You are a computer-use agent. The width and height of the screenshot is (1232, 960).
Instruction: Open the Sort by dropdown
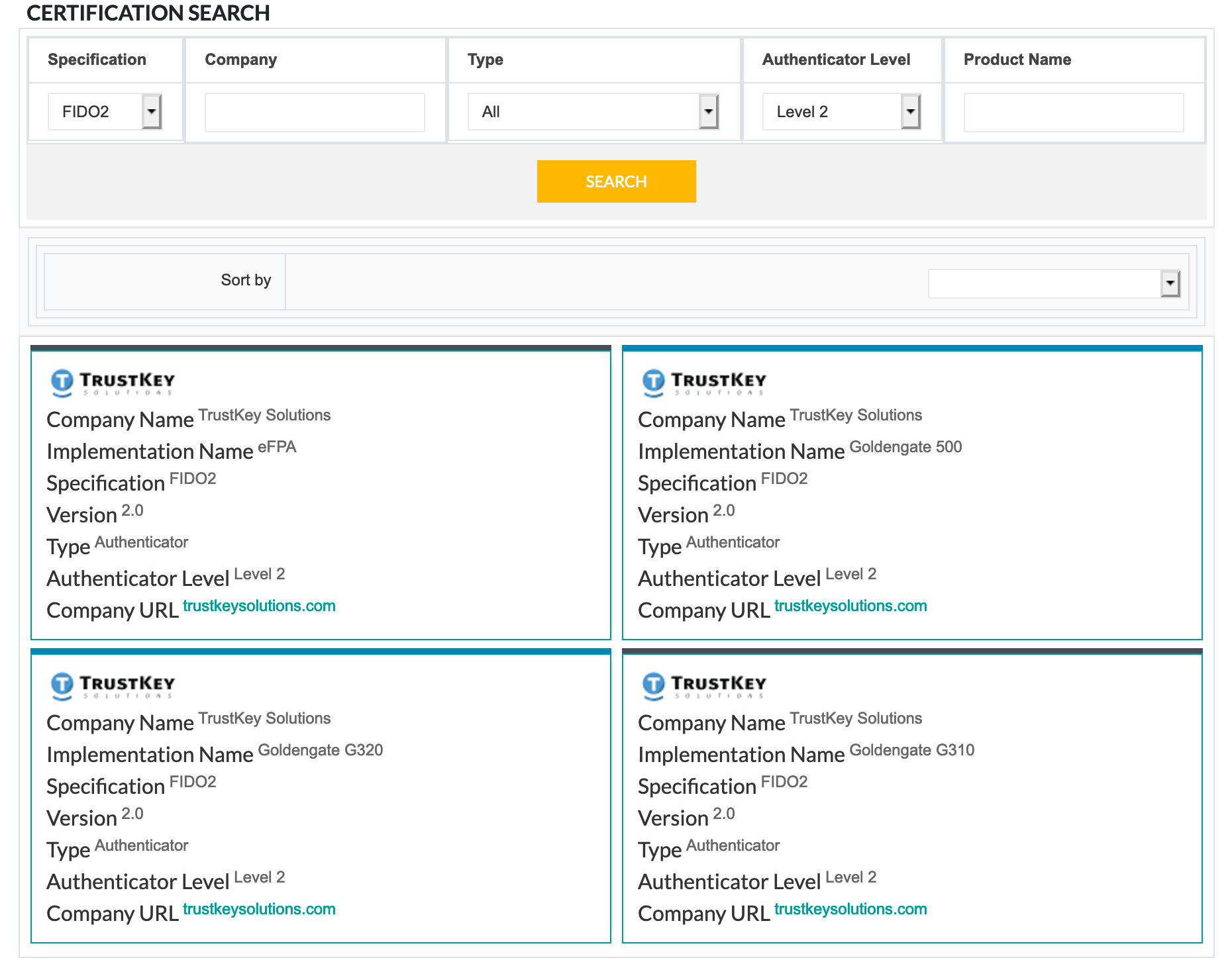coord(1054,283)
